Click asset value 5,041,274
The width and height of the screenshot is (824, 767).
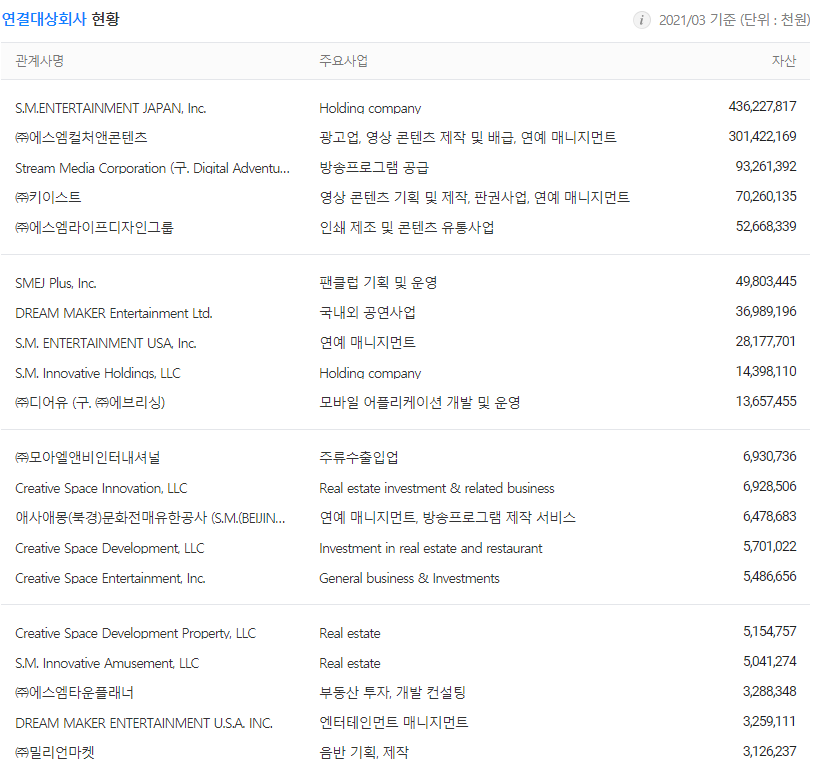(x=769, y=661)
